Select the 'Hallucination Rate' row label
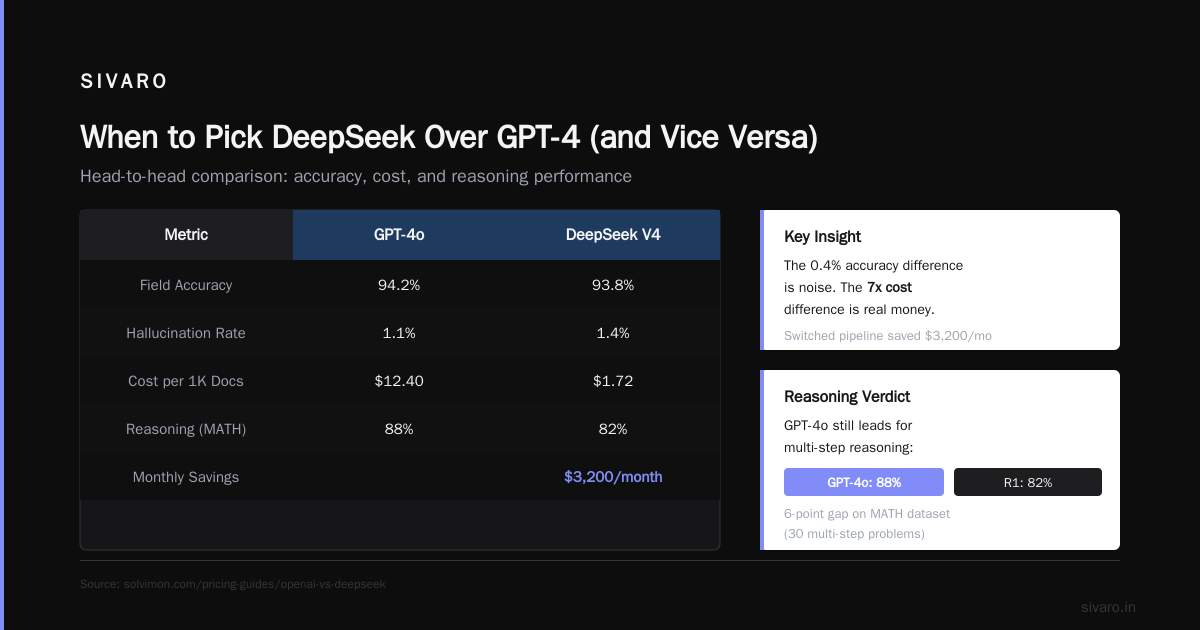Image resolution: width=1200 pixels, height=630 pixels. 186,333
